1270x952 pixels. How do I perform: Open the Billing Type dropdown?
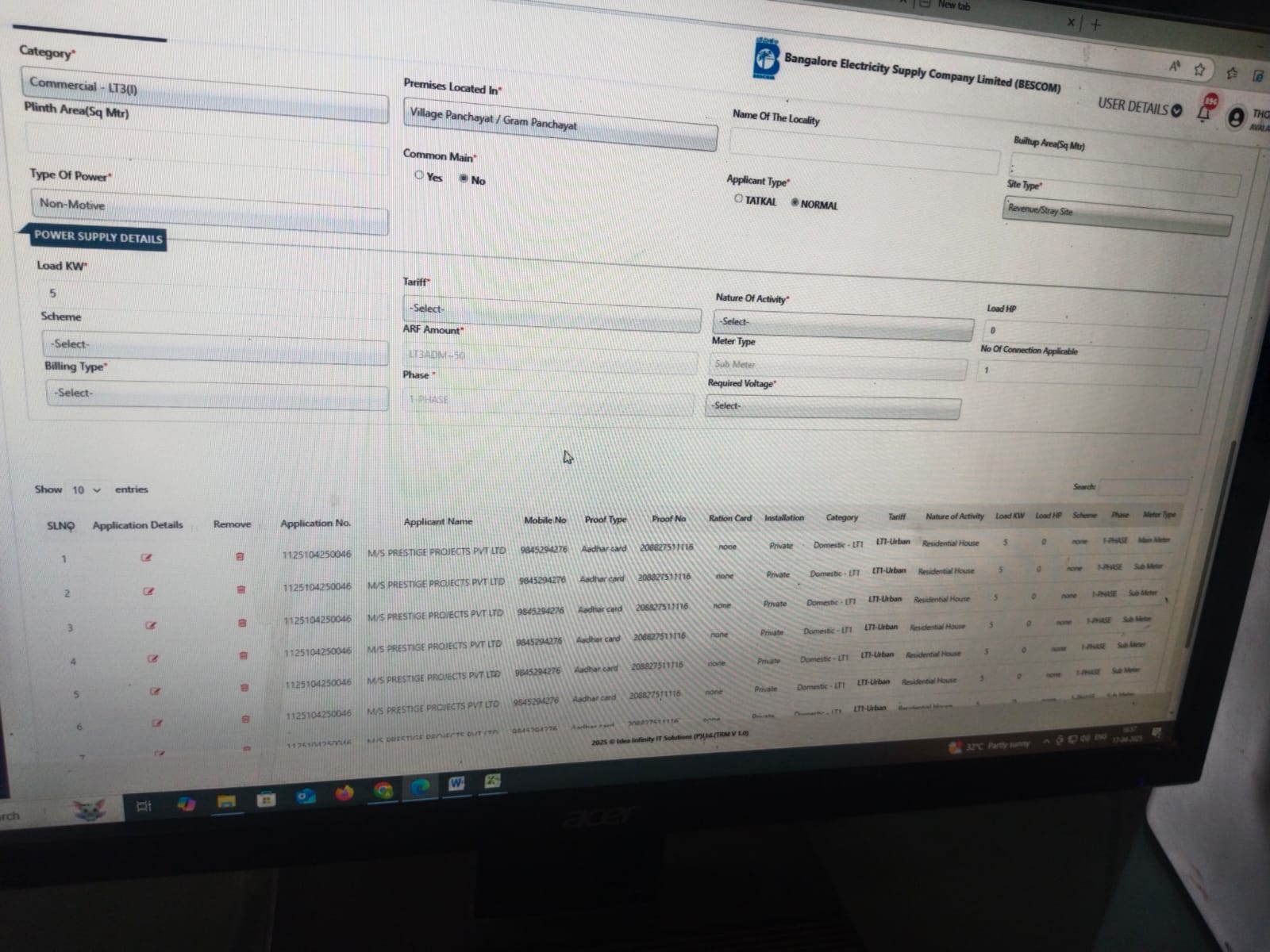coord(217,394)
